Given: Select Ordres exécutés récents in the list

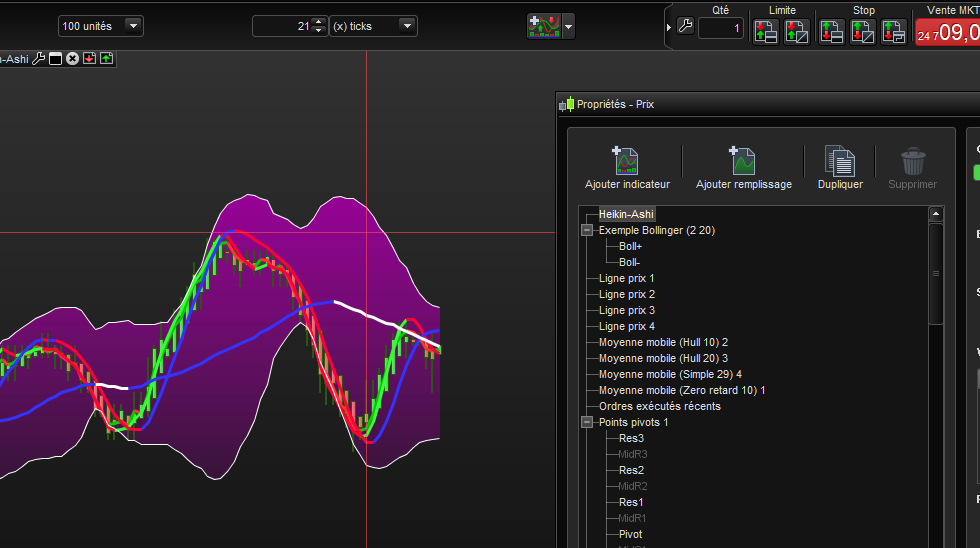Looking at the screenshot, I should pyautogui.click(x=659, y=406).
